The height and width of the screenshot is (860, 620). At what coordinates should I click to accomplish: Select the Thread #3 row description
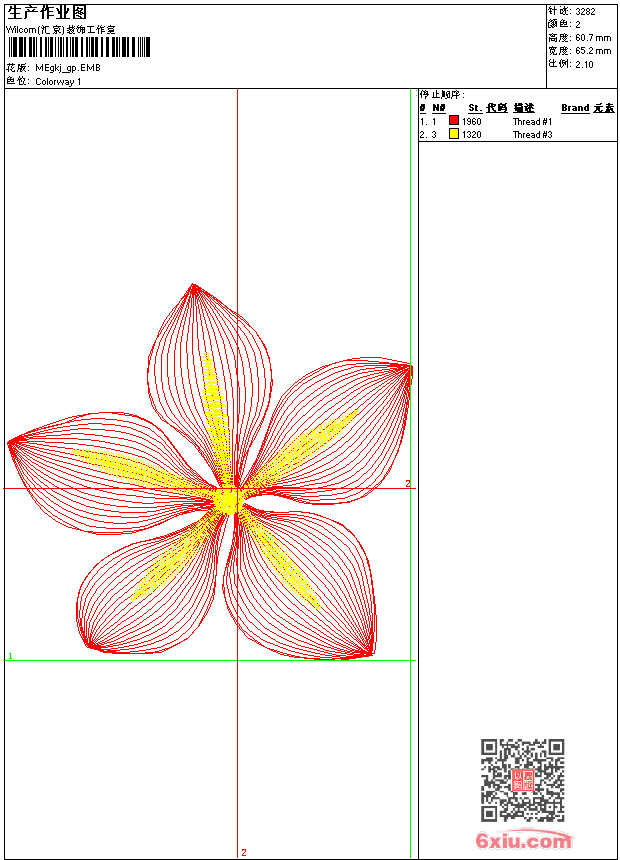pyautogui.click(x=532, y=134)
